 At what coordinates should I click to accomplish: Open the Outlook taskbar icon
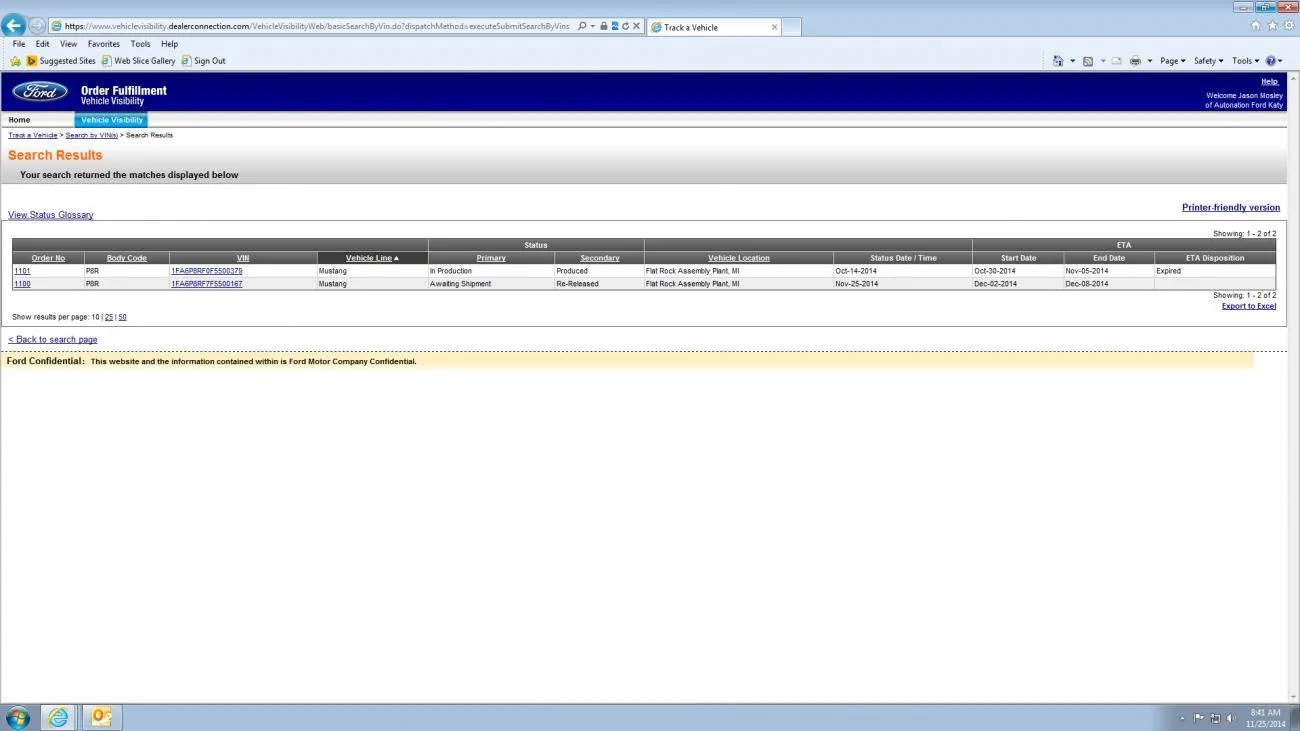click(x=101, y=717)
